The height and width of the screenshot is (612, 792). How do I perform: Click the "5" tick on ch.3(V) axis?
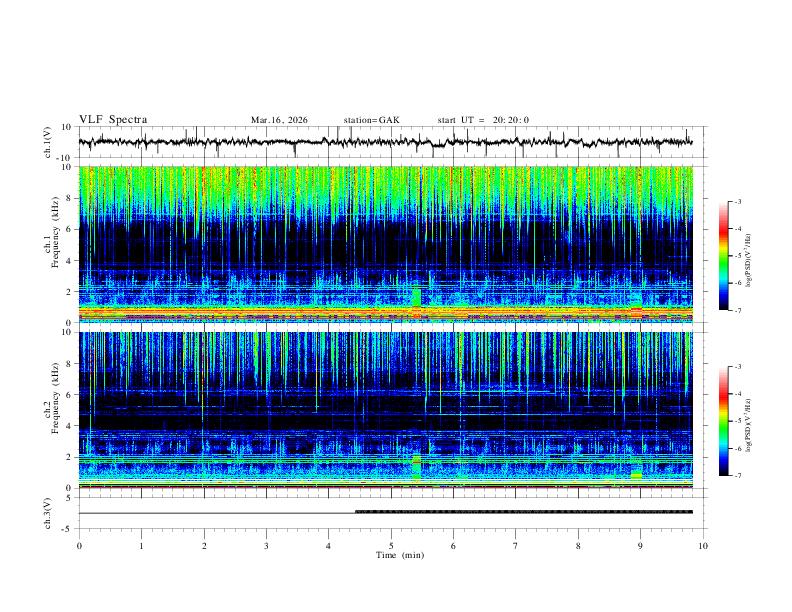point(70,498)
